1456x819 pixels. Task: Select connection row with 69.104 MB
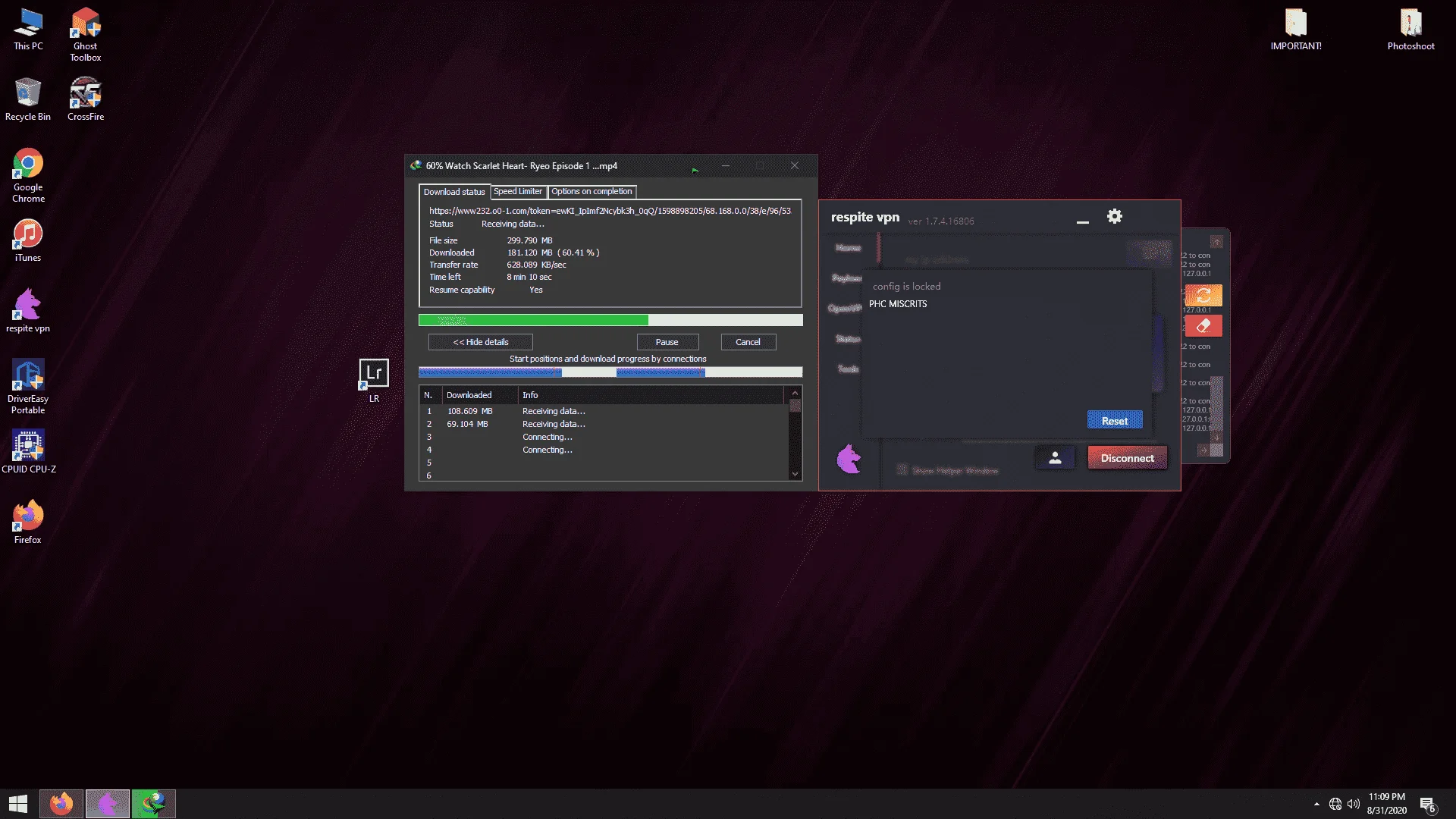point(604,424)
